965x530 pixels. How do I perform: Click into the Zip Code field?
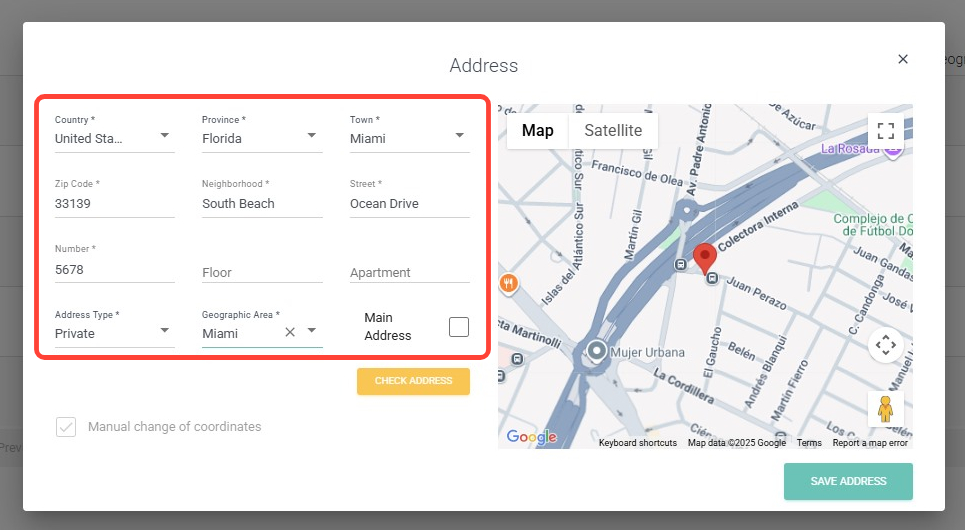point(114,204)
